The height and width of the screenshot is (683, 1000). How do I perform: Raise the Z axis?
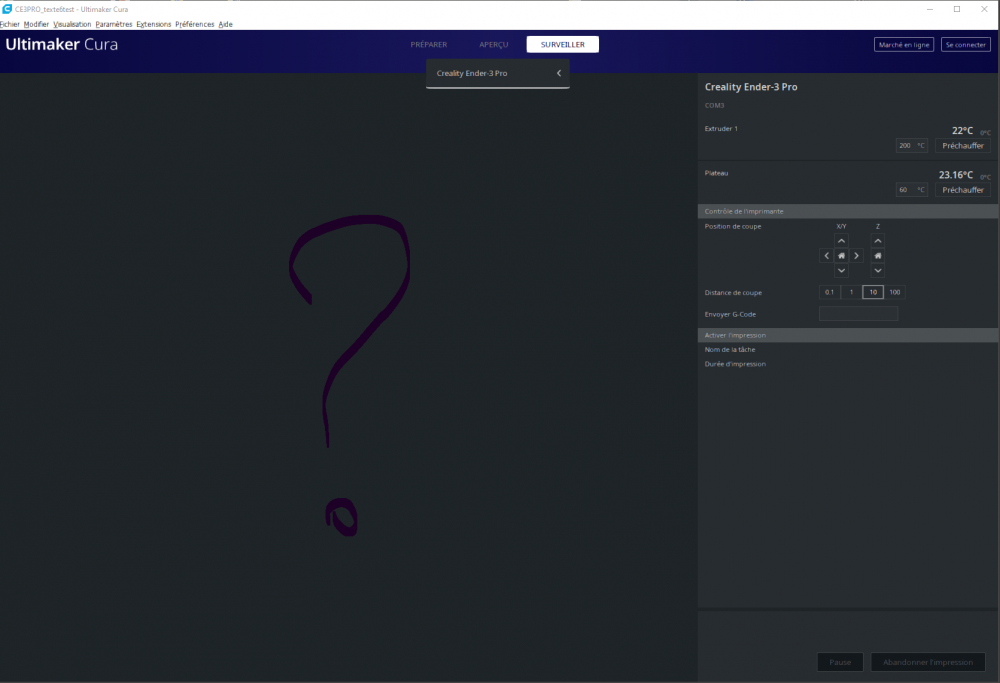[878, 241]
